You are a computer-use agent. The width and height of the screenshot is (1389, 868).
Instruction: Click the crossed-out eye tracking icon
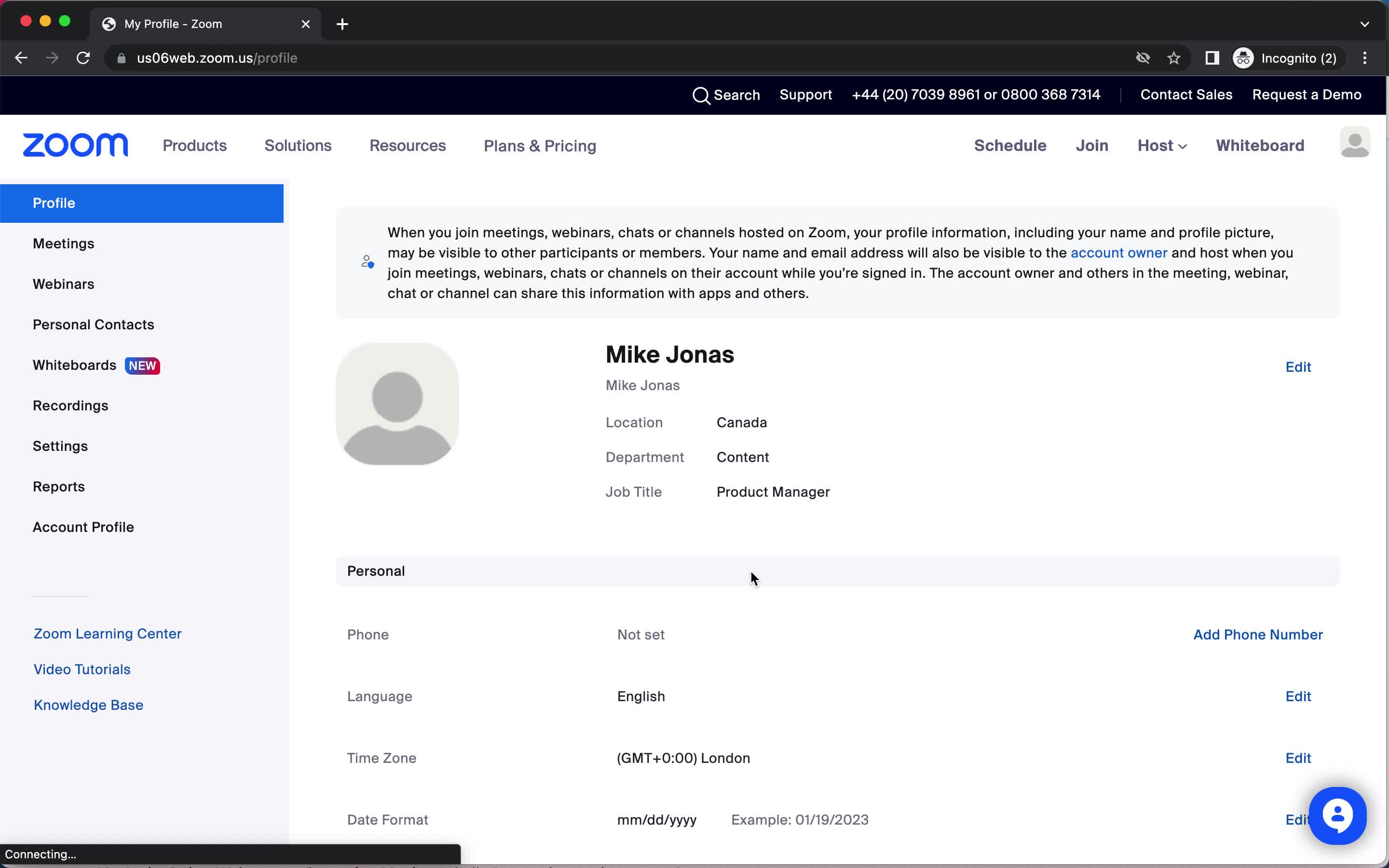(1143, 58)
